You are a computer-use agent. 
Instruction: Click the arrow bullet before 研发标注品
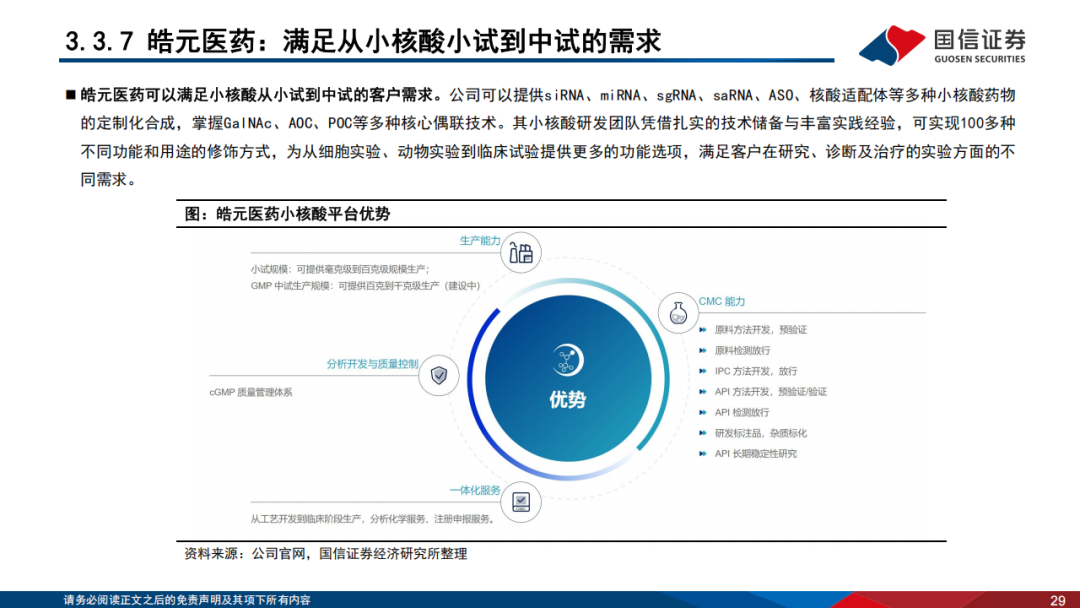click(x=703, y=433)
